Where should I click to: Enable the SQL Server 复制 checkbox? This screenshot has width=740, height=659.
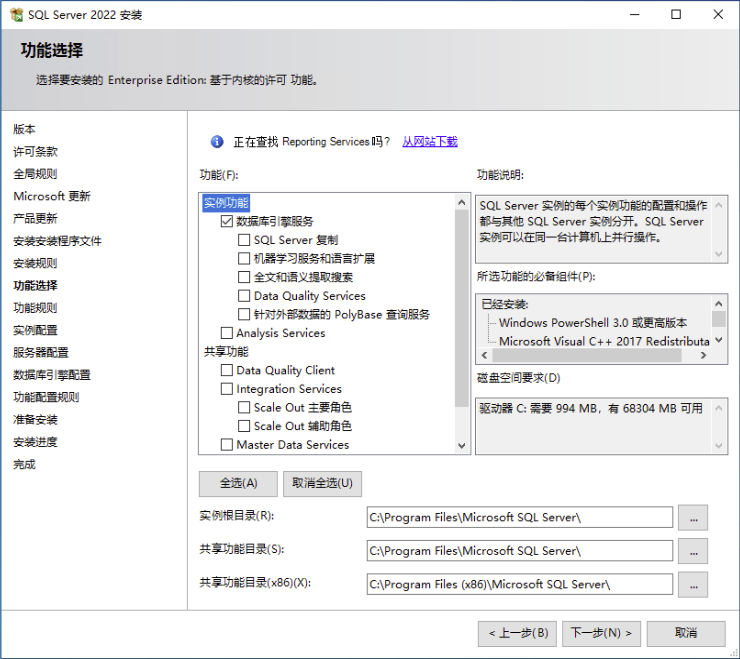point(244,240)
